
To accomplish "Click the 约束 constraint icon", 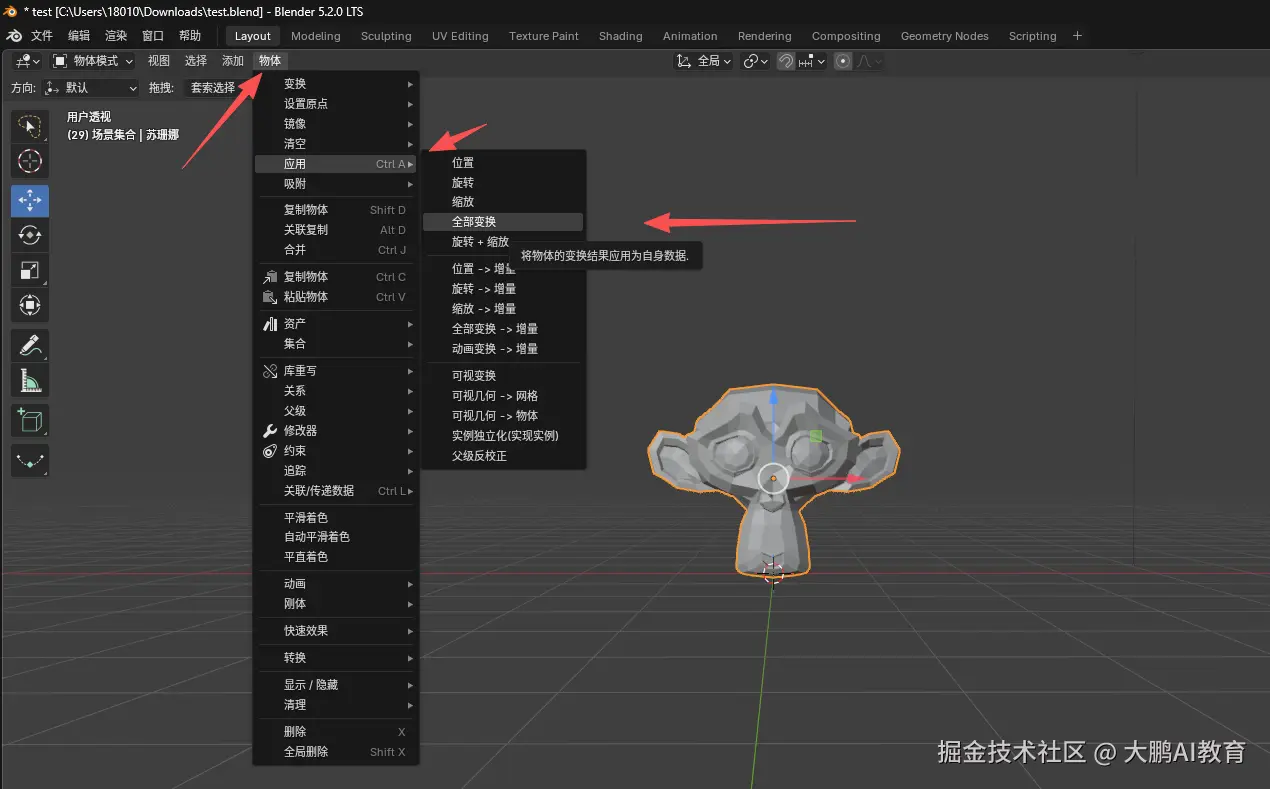I will pos(270,451).
